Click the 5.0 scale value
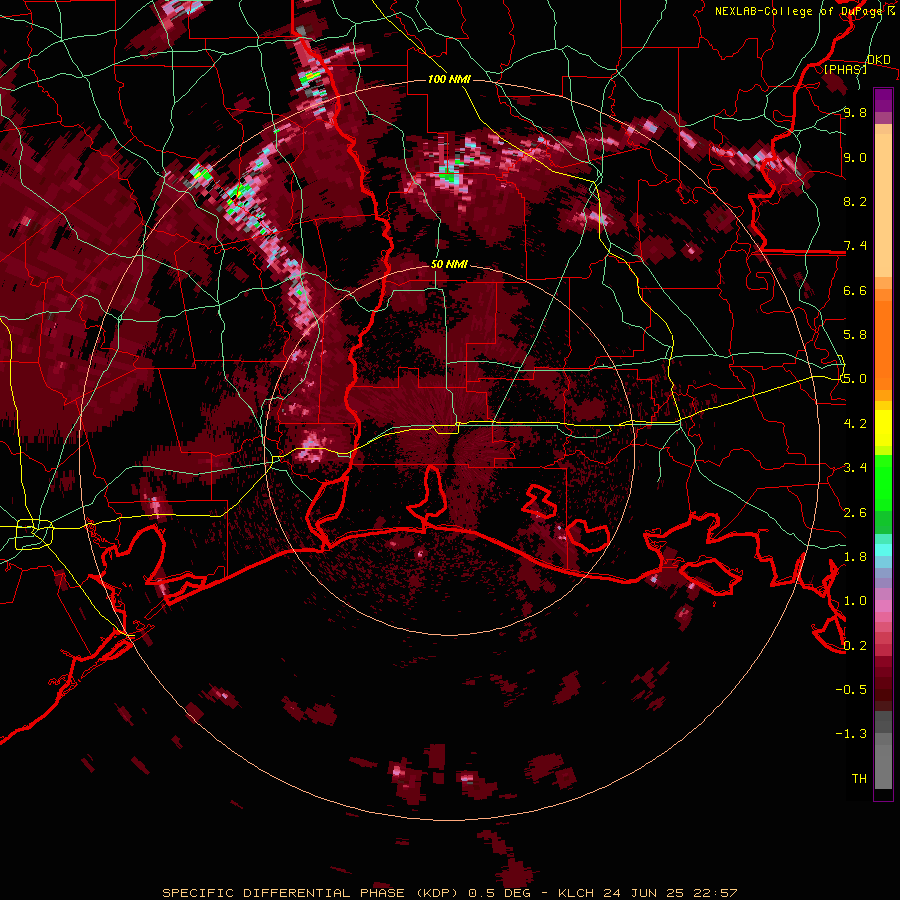 tap(855, 379)
